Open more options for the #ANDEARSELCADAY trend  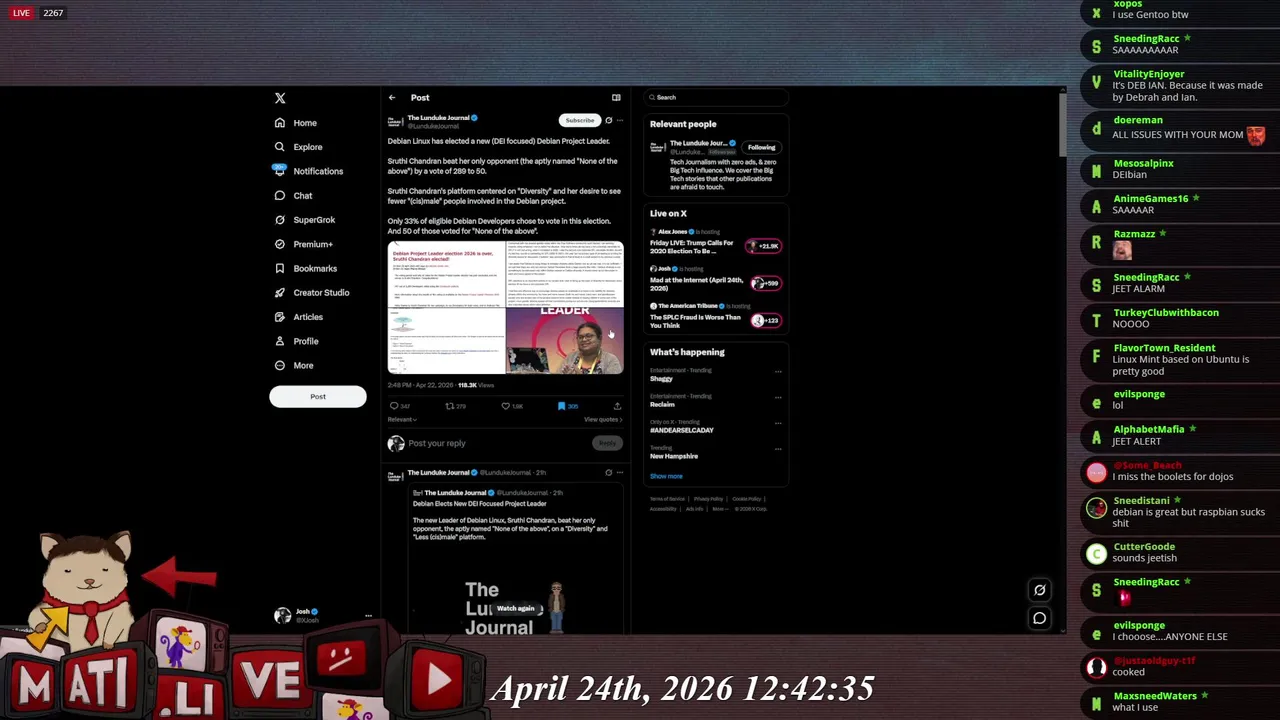[778, 423]
